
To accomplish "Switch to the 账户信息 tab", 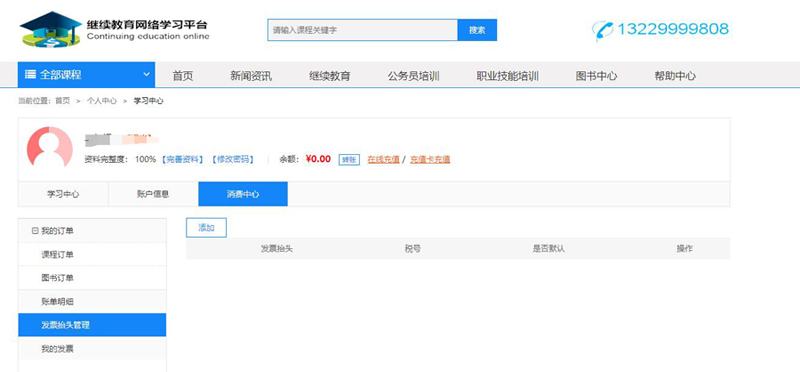I will point(153,194).
